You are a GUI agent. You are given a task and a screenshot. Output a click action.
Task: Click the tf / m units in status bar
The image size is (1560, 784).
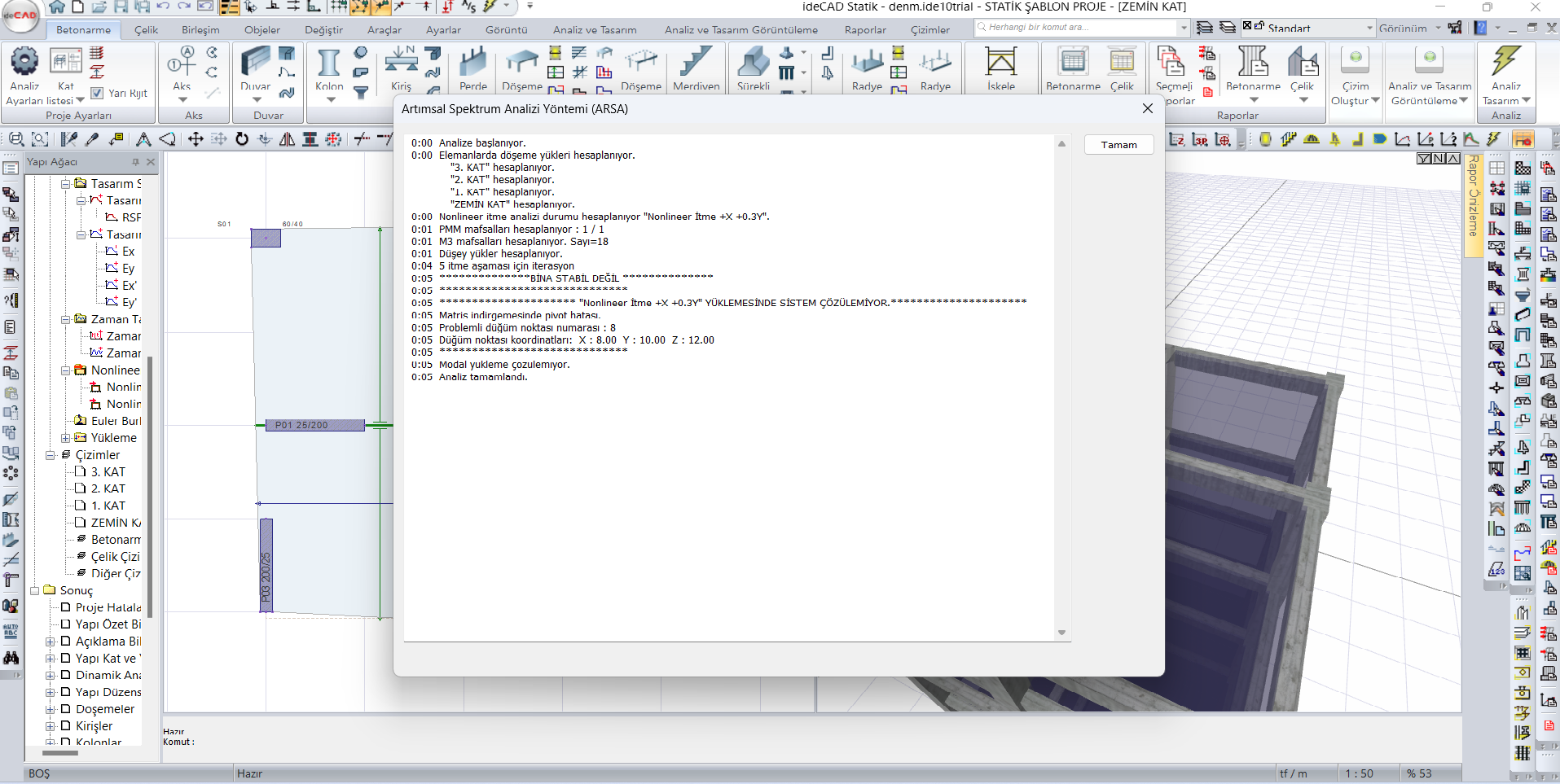tap(1294, 773)
